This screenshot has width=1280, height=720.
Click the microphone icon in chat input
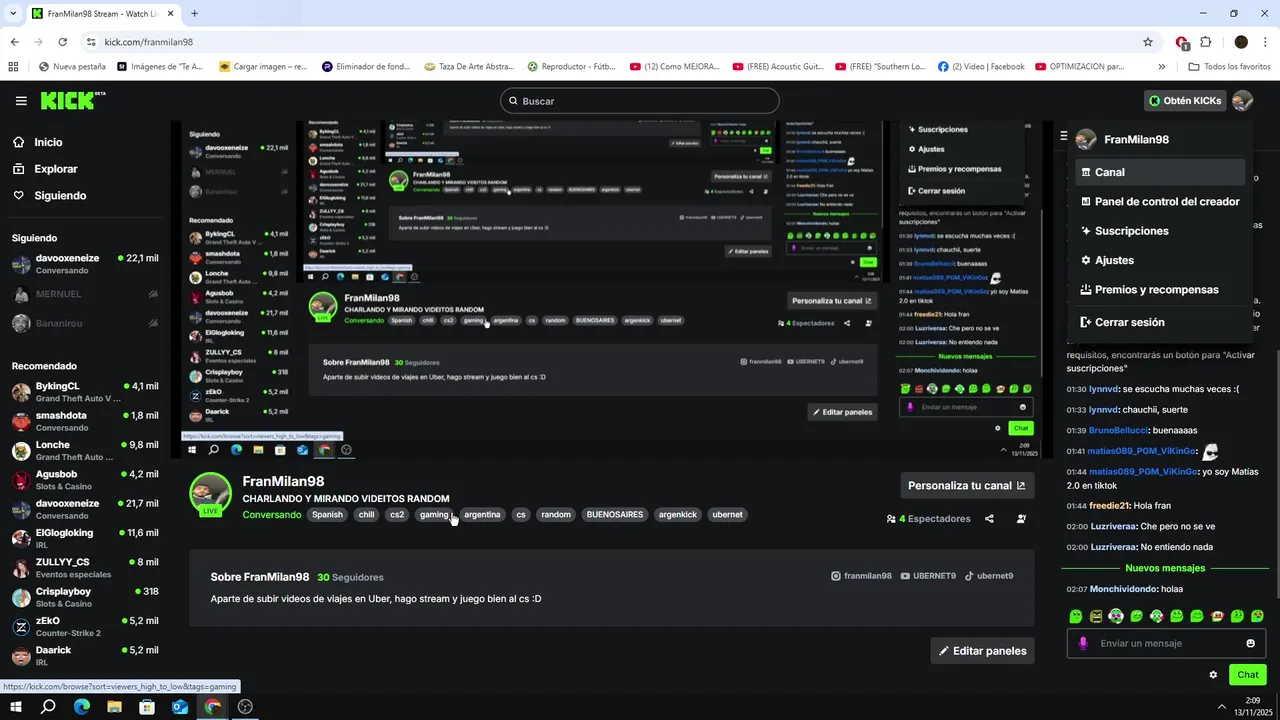(1083, 643)
